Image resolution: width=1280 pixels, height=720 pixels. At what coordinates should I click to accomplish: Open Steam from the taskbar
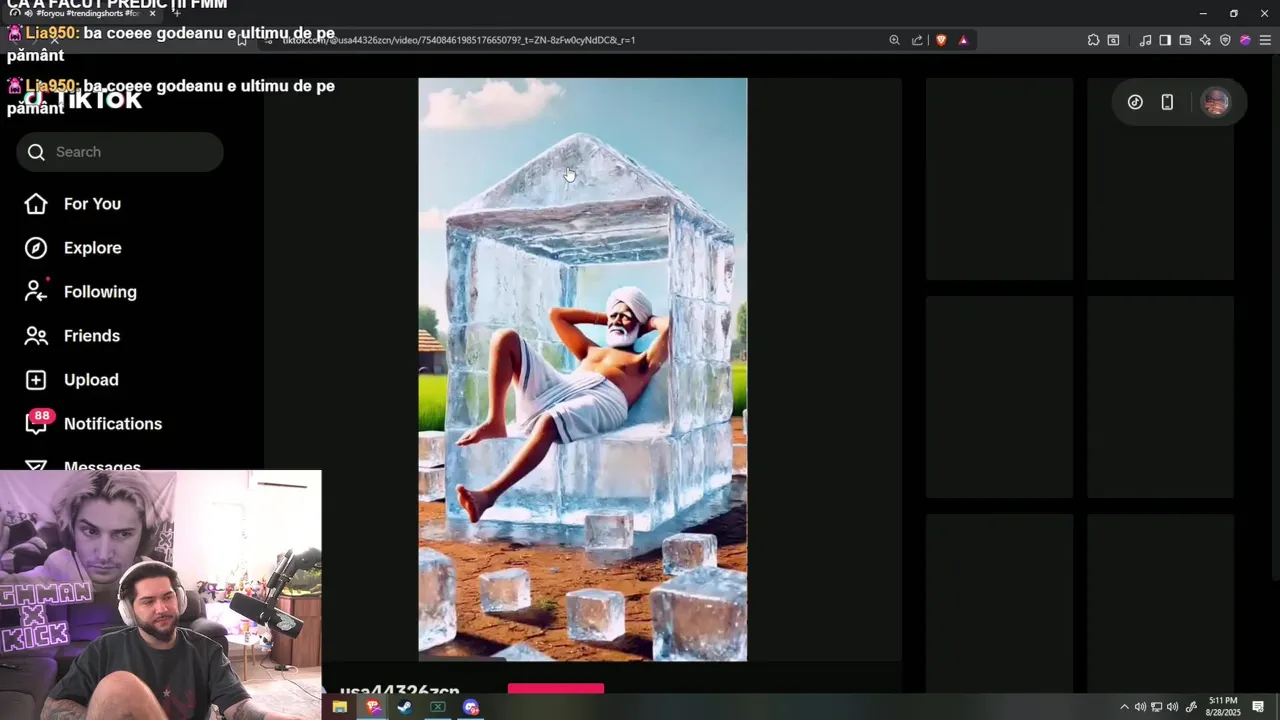[405, 707]
